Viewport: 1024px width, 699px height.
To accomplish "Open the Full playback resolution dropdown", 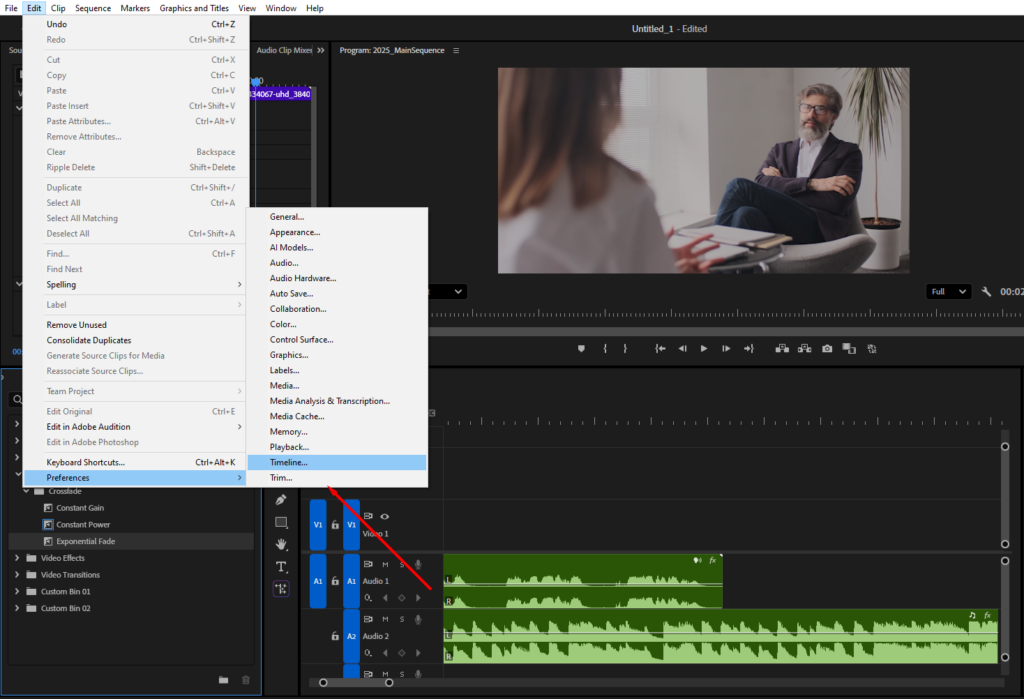I will click(x=948, y=291).
